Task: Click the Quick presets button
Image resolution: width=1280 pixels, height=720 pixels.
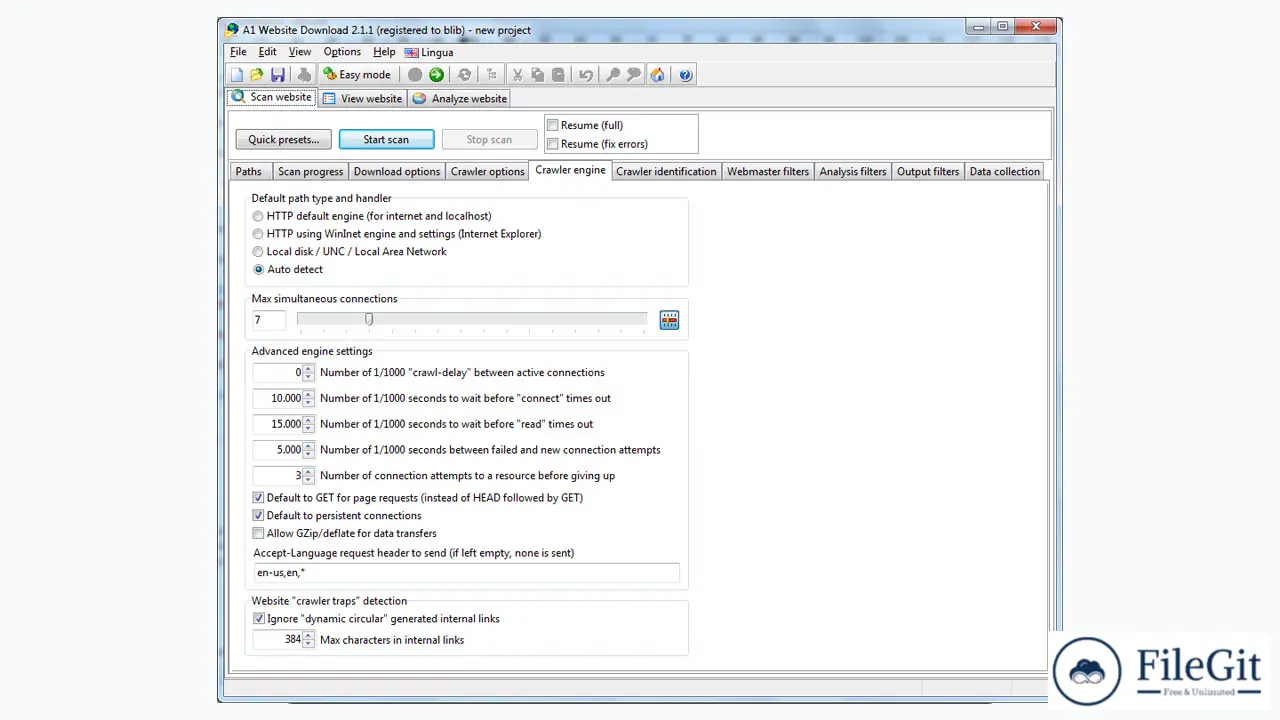Action: 284,140
